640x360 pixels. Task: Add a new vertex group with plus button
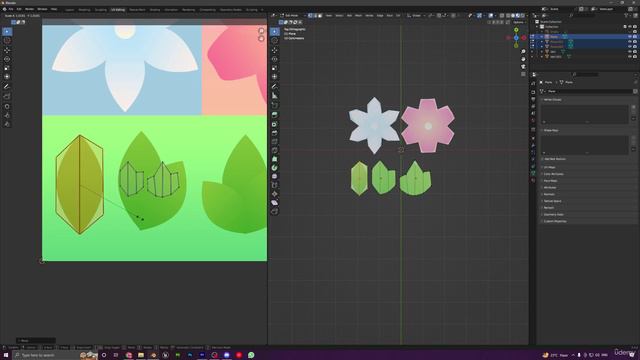coord(633,107)
